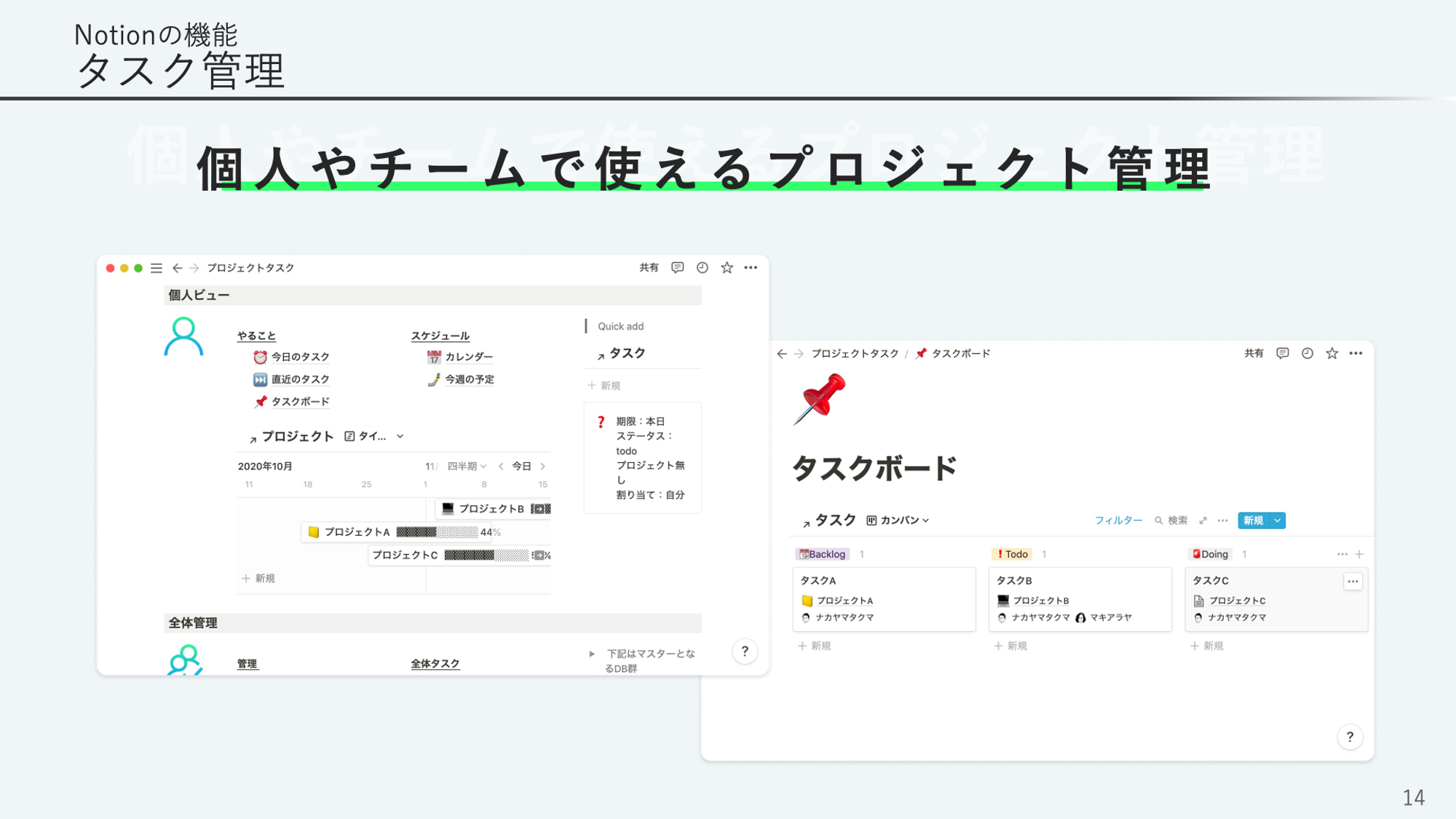This screenshot has height=819, width=1456.
Task: Click the フィルター button
Action: [1118, 521]
